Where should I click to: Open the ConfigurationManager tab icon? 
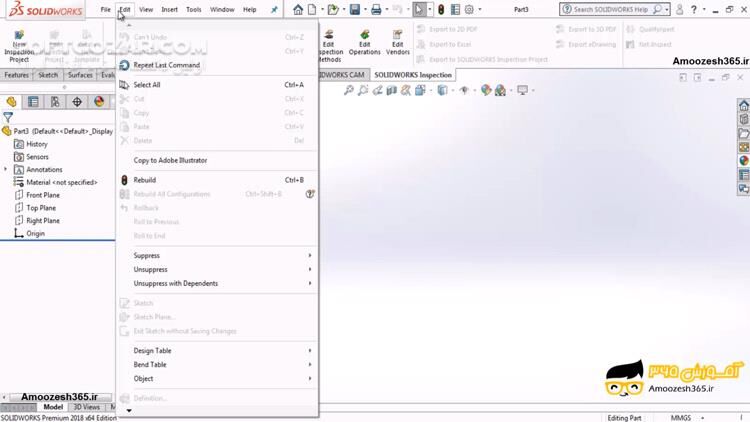click(55, 102)
